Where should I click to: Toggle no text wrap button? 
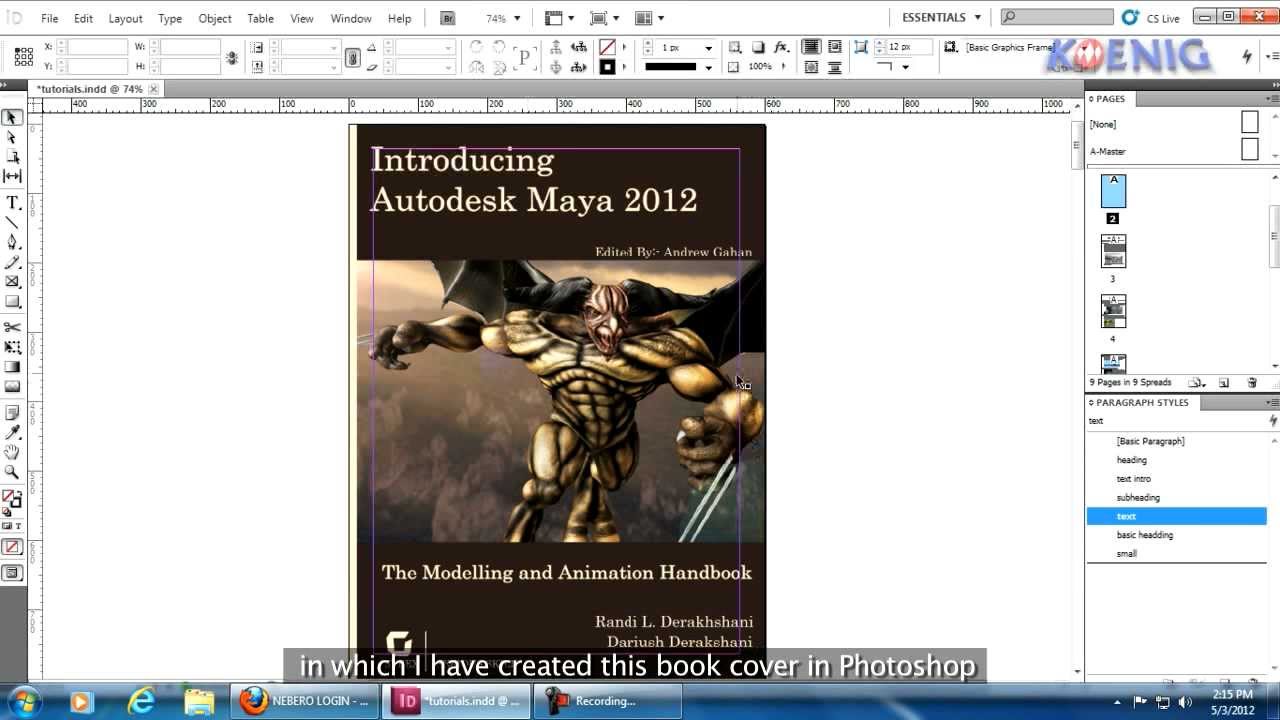811,47
